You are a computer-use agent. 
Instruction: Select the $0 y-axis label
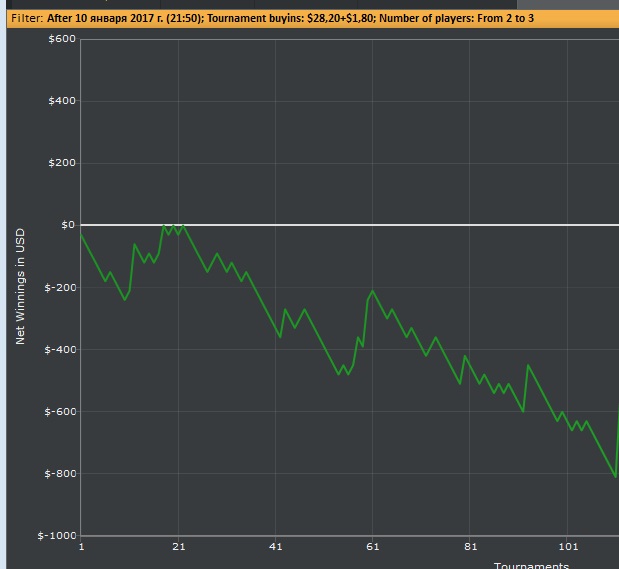click(68, 225)
